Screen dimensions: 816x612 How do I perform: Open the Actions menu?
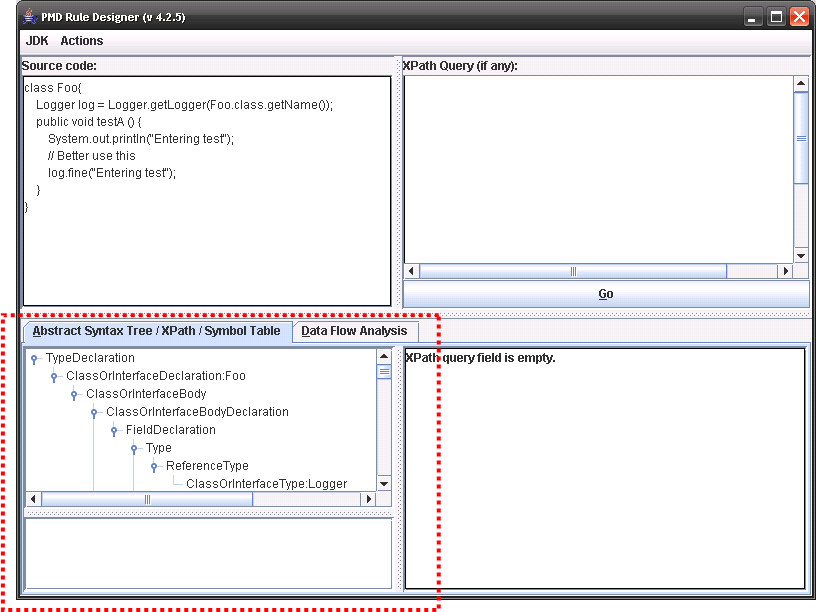[82, 41]
